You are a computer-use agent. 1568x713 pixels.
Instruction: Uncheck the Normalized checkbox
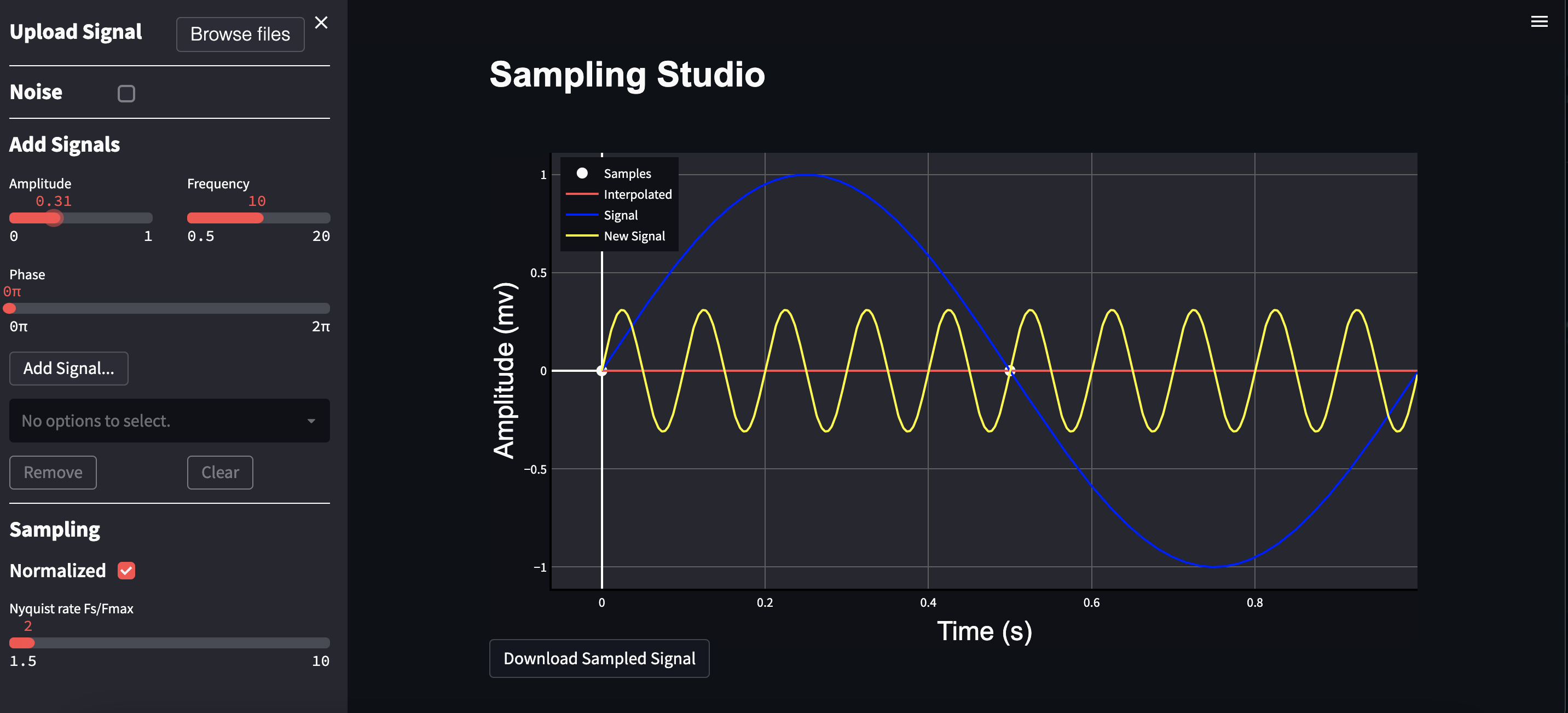(x=126, y=571)
